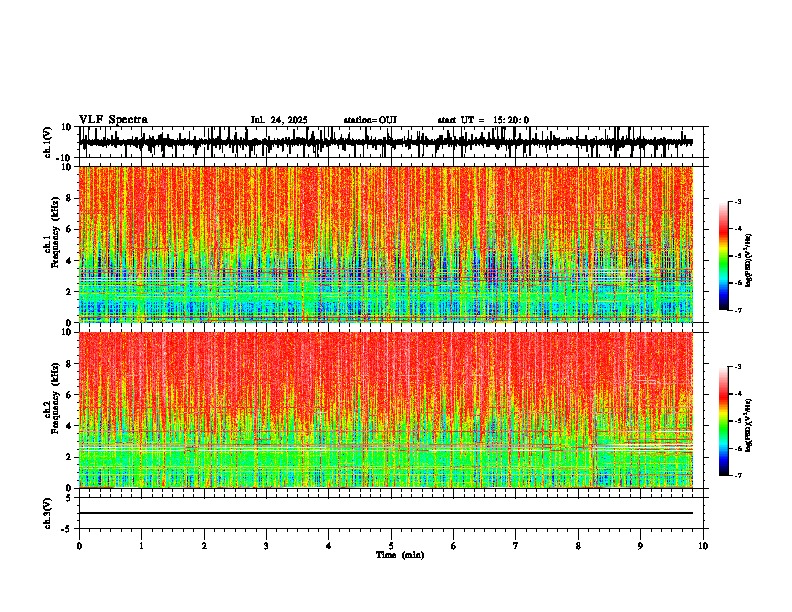Click time axis tick label "8"
The height and width of the screenshot is (612, 792).
(578, 546)
